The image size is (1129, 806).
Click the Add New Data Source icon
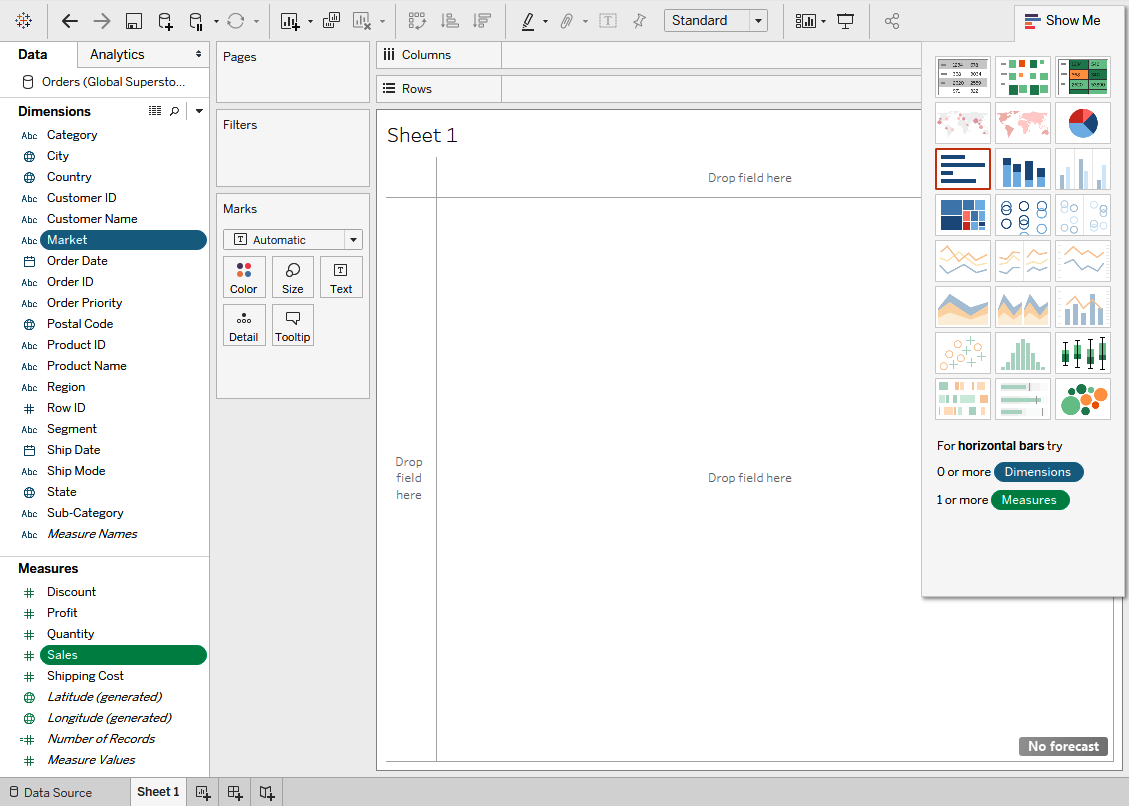tap(165, 21)
